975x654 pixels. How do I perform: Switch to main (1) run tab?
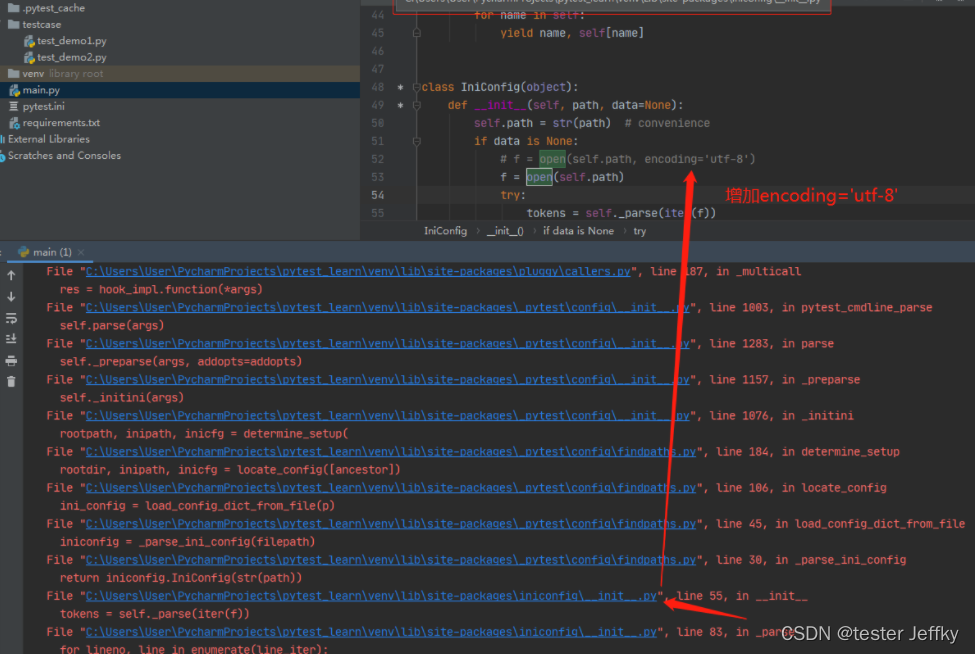coord(52,252)
